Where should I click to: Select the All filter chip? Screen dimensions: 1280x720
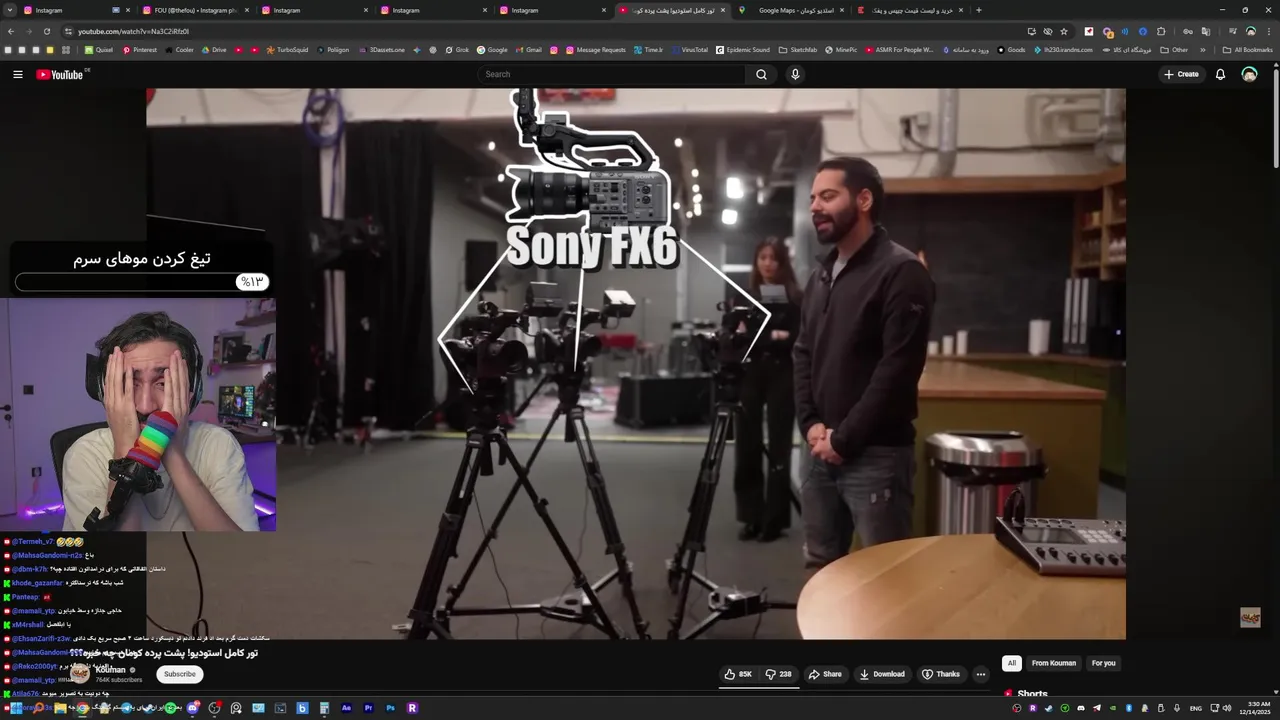[1012, 663]
